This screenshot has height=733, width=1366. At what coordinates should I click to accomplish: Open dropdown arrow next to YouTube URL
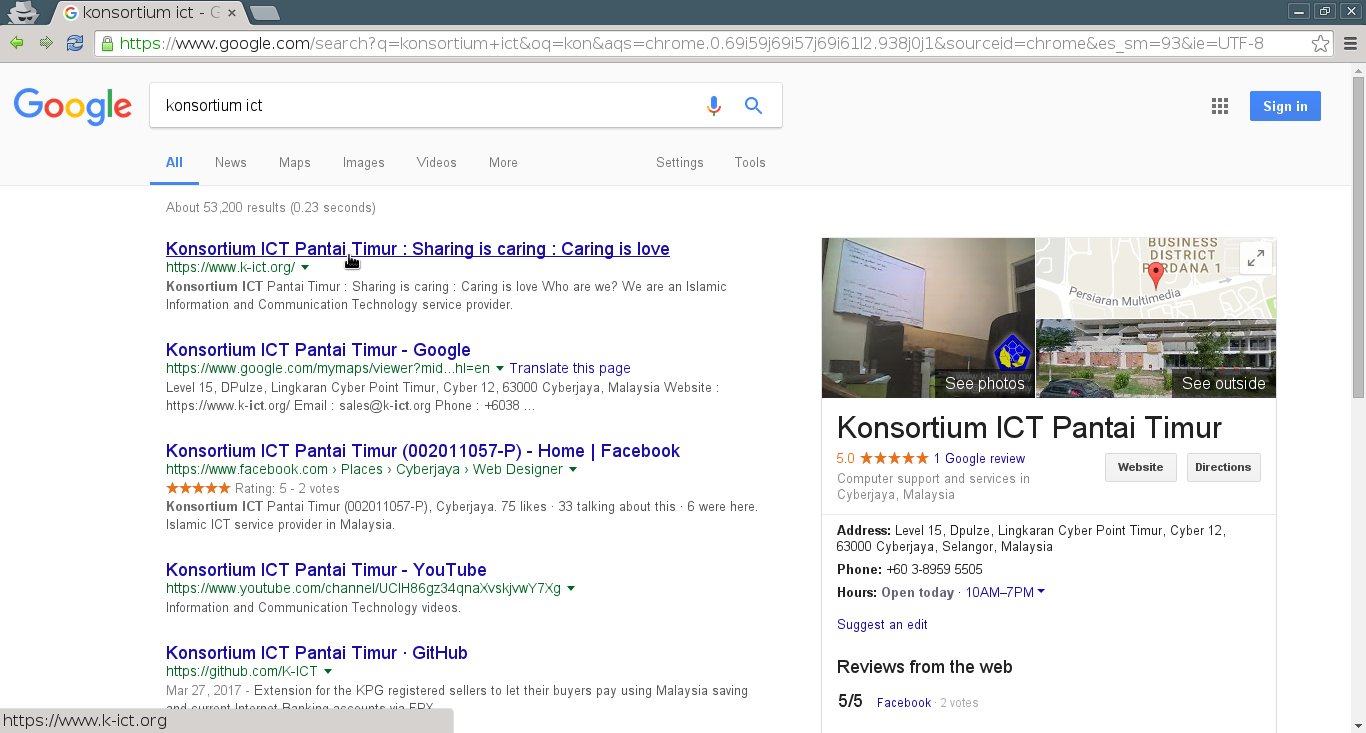(x=570, y=588)
